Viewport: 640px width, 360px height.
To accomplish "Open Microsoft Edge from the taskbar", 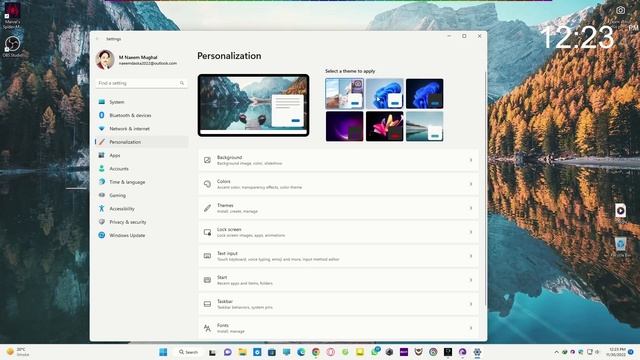I will click(x=301, y=352).
